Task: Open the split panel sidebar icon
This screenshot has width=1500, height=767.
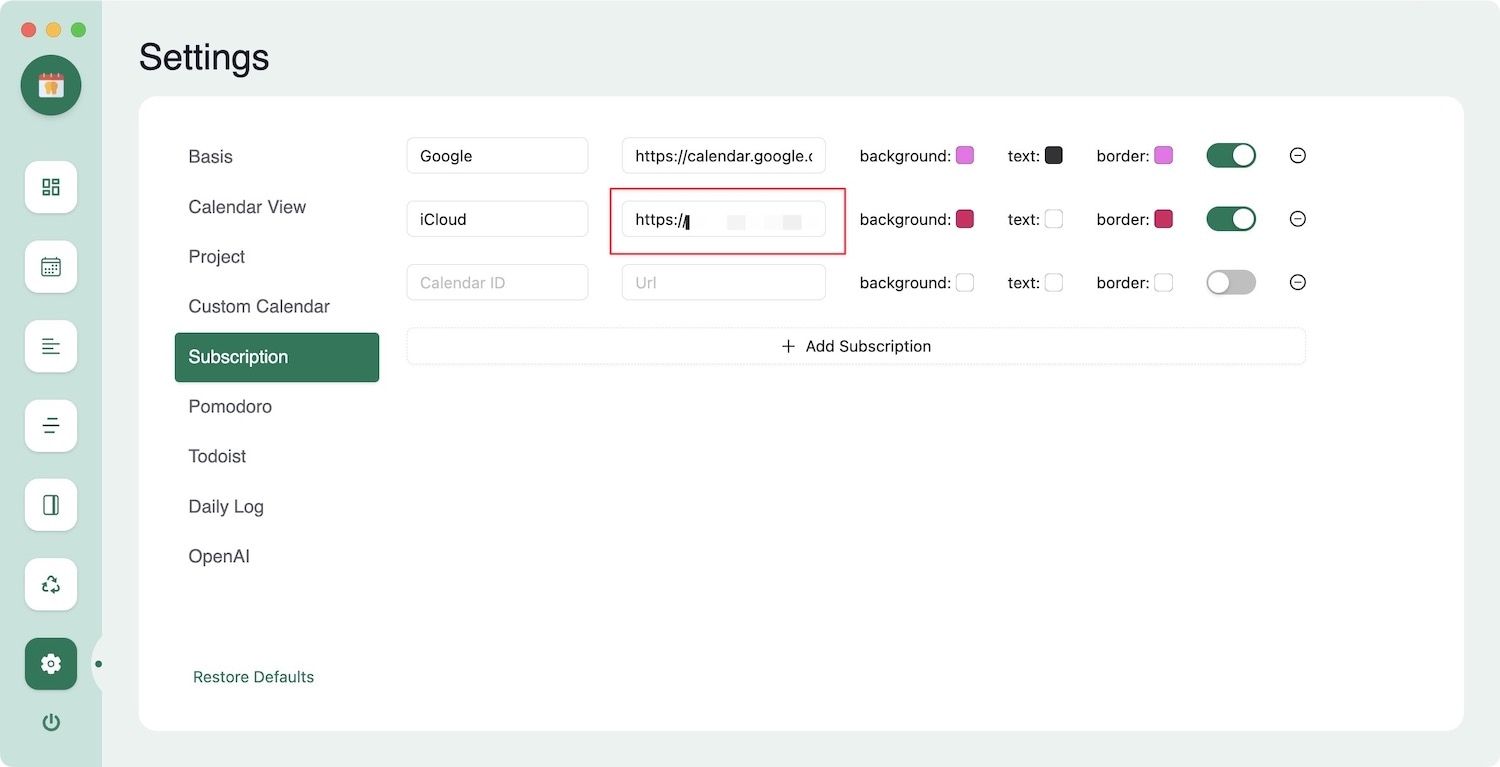Action: pos(51,505)
